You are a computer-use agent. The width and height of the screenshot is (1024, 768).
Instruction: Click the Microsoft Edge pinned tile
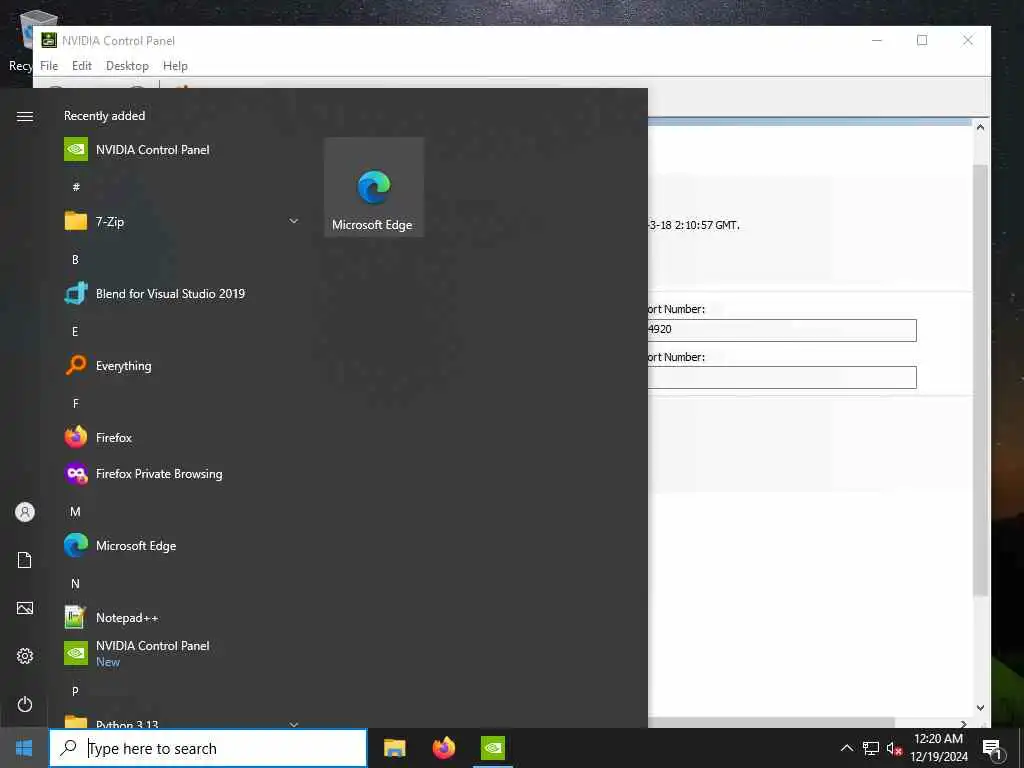(x=374, y=187)
